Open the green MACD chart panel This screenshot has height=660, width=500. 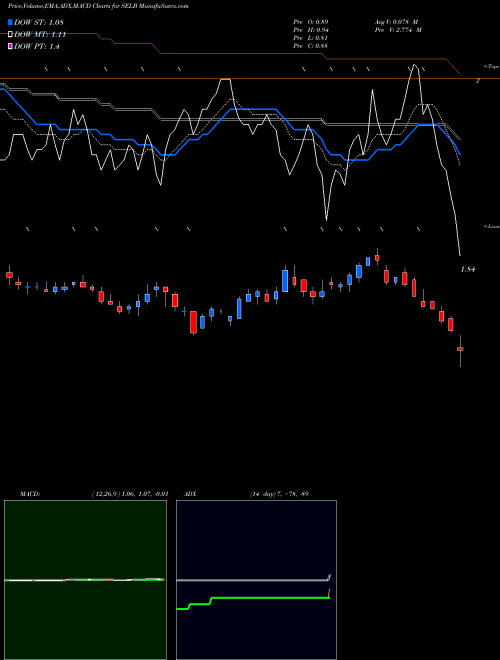point(85,580)
